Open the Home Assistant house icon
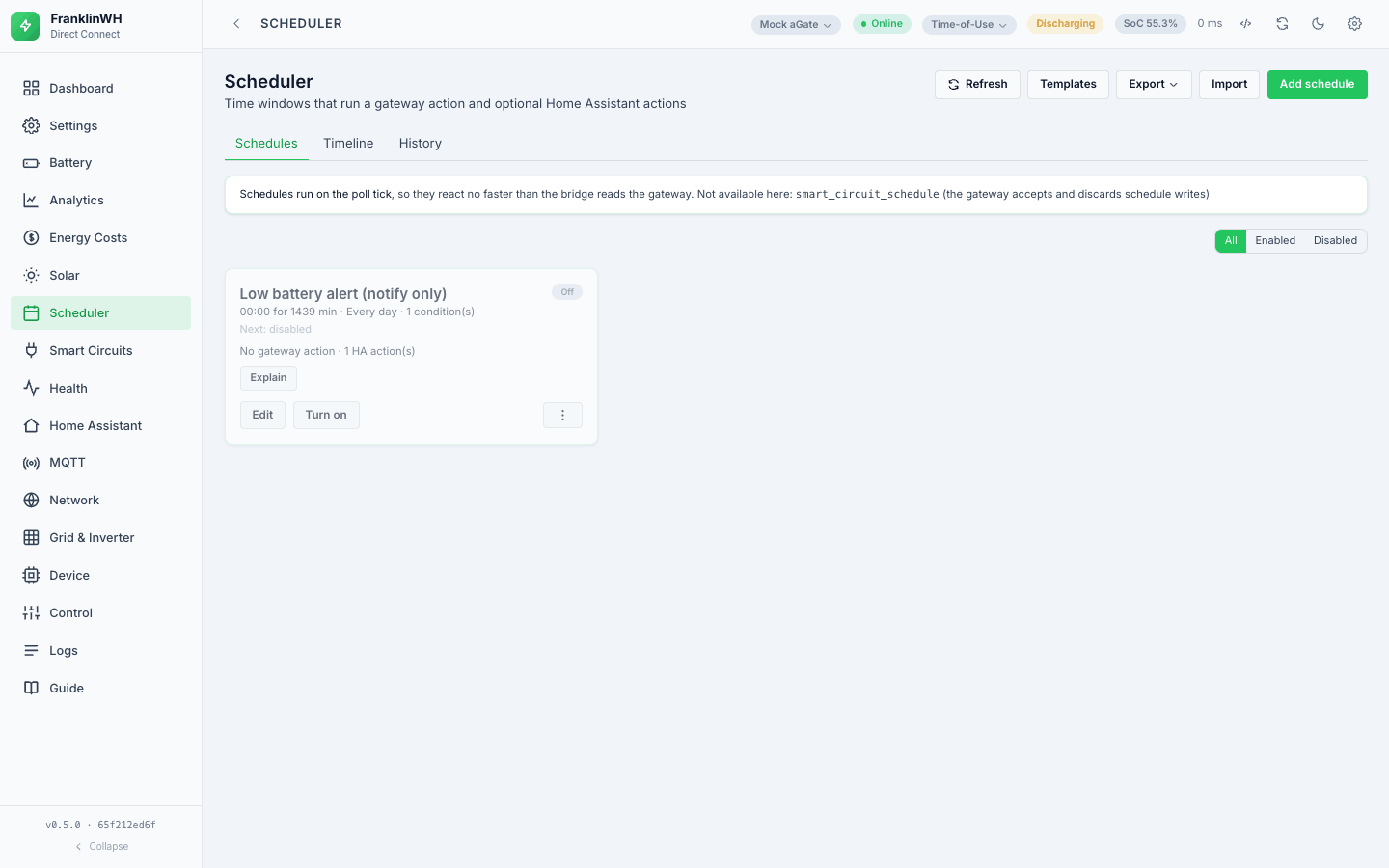 pos(31,426)
